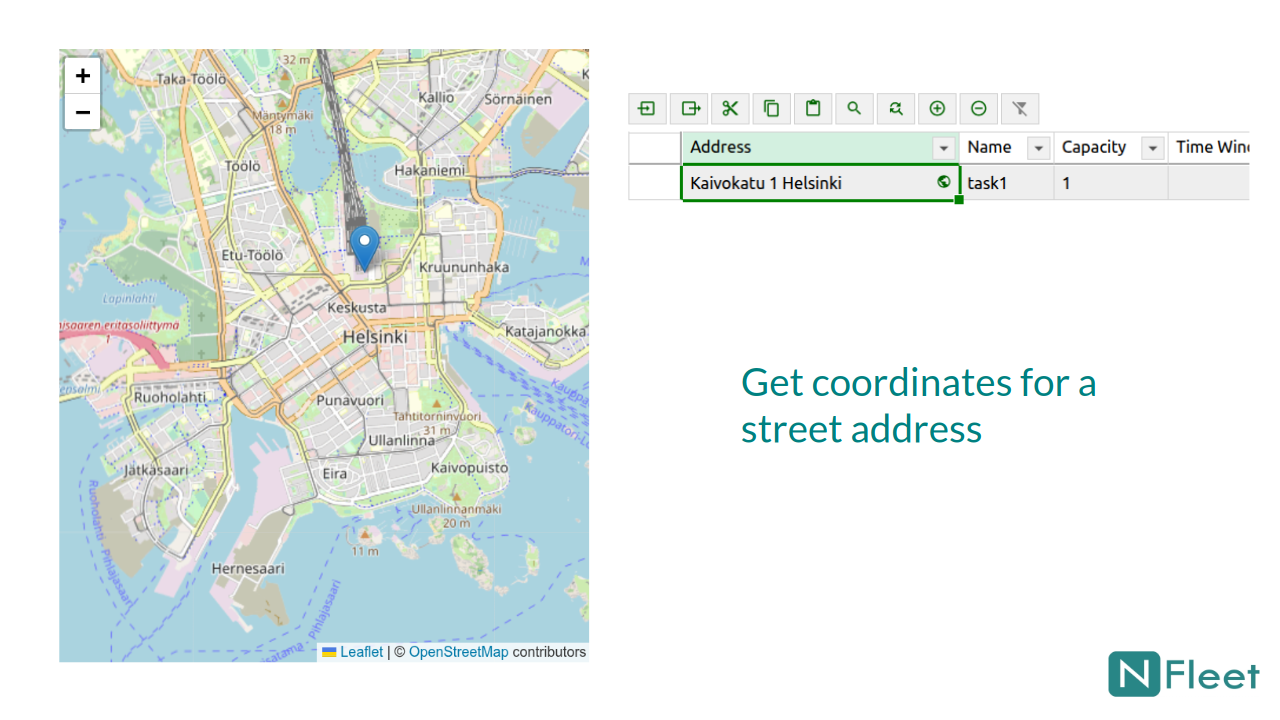Viewport: 1280px width, 720px height.
Task: Click the import icon in the table toolbar
Action: 647,109
